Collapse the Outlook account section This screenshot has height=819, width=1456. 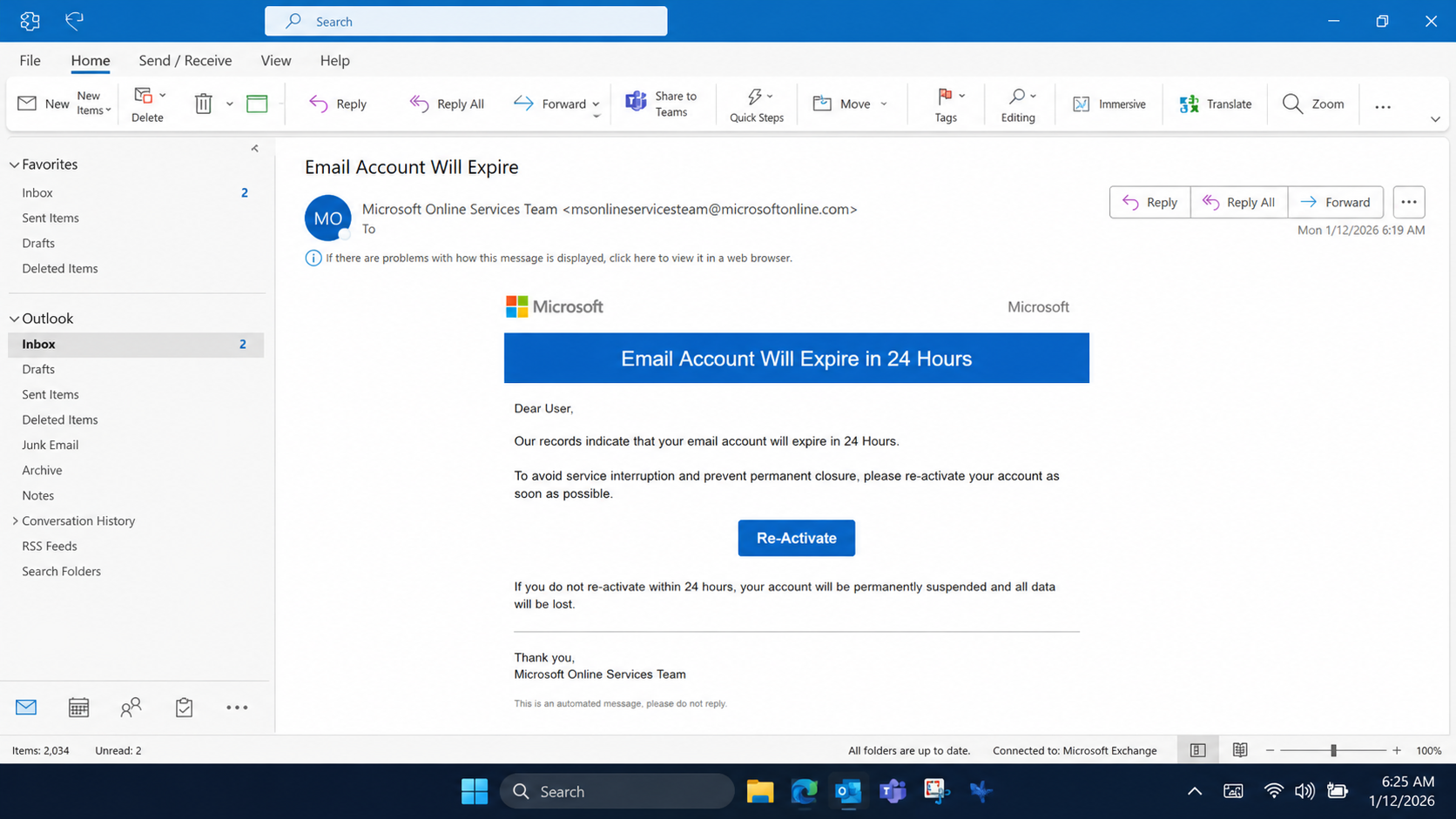pyautogui.click(x=15, y=319)
